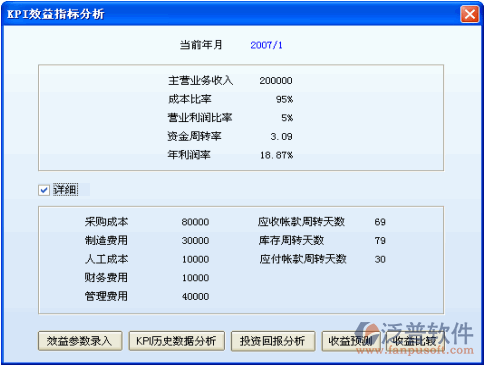Select the payables days value 30

tap(380, 259)
